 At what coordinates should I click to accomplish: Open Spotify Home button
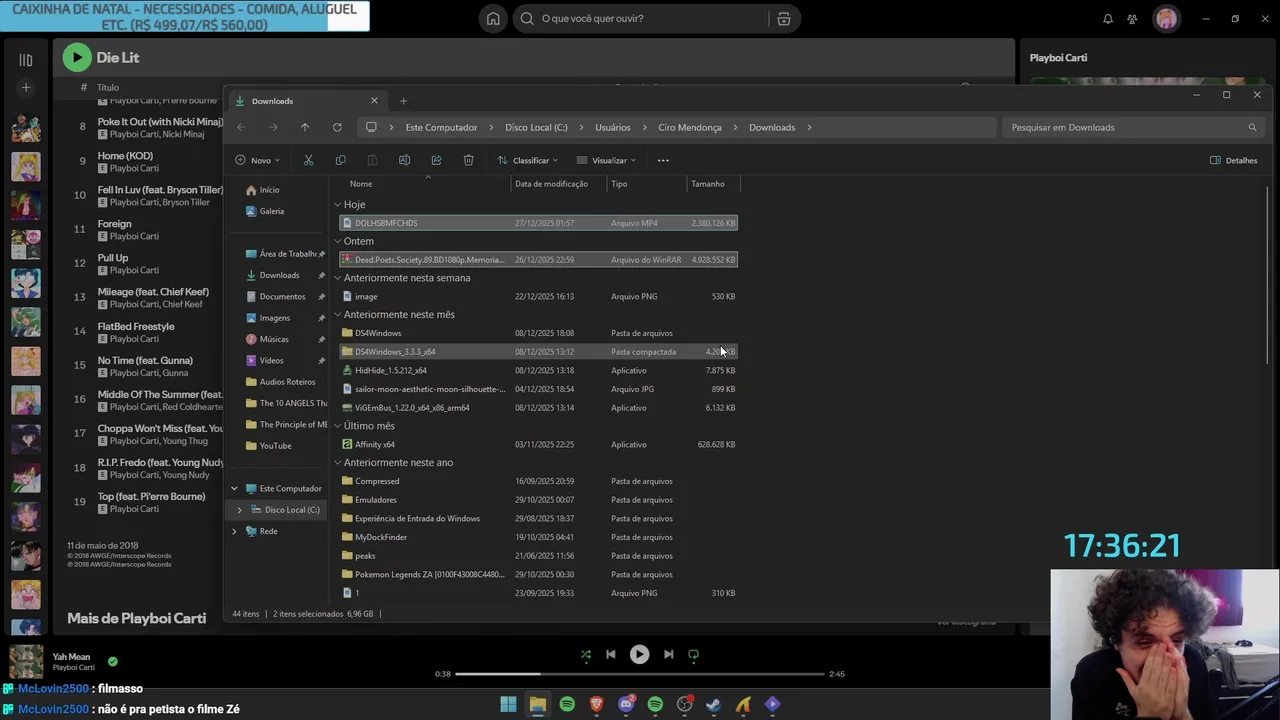tap(493, 18)
